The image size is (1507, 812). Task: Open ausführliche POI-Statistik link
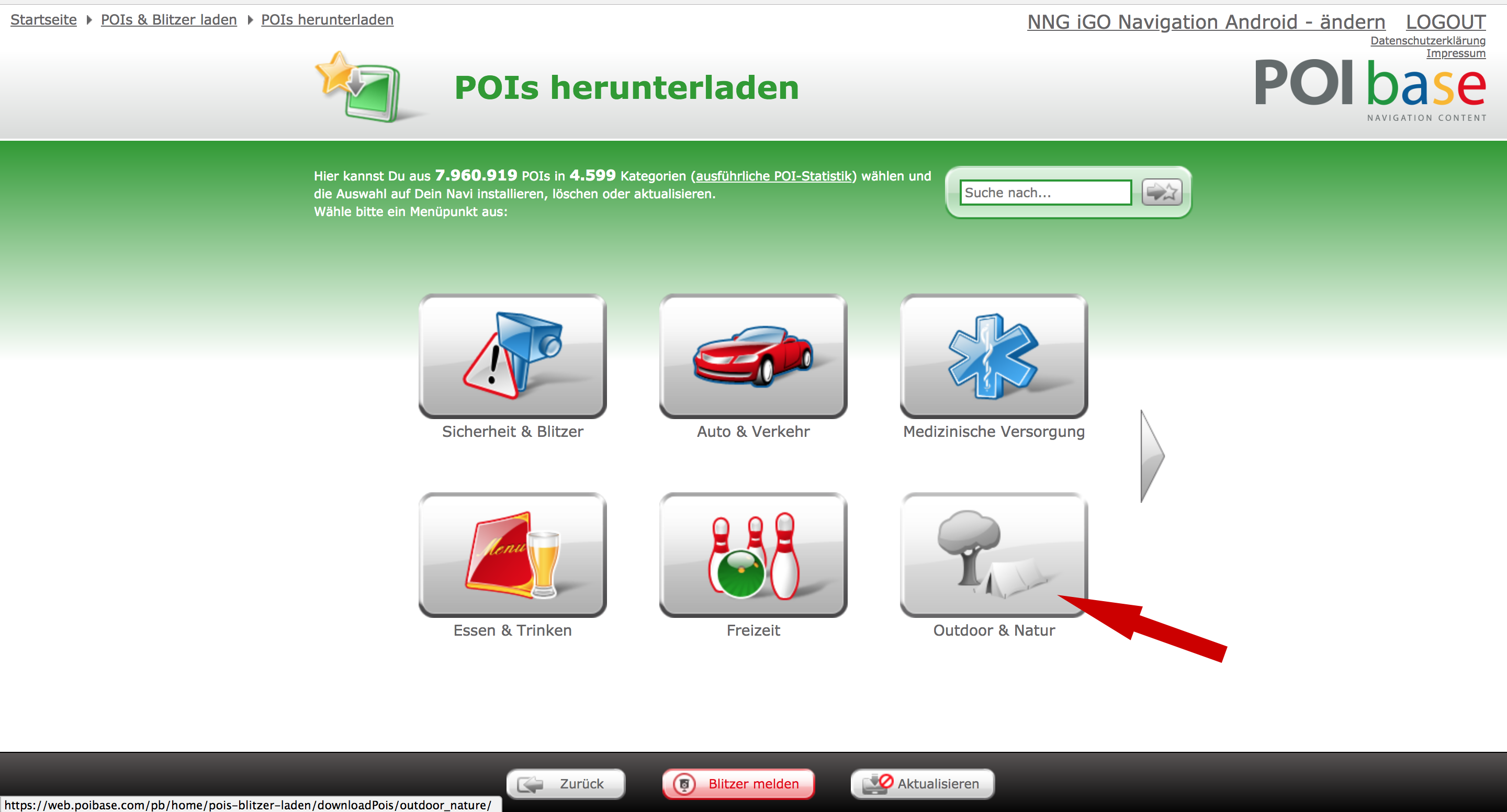coord(773,176)
